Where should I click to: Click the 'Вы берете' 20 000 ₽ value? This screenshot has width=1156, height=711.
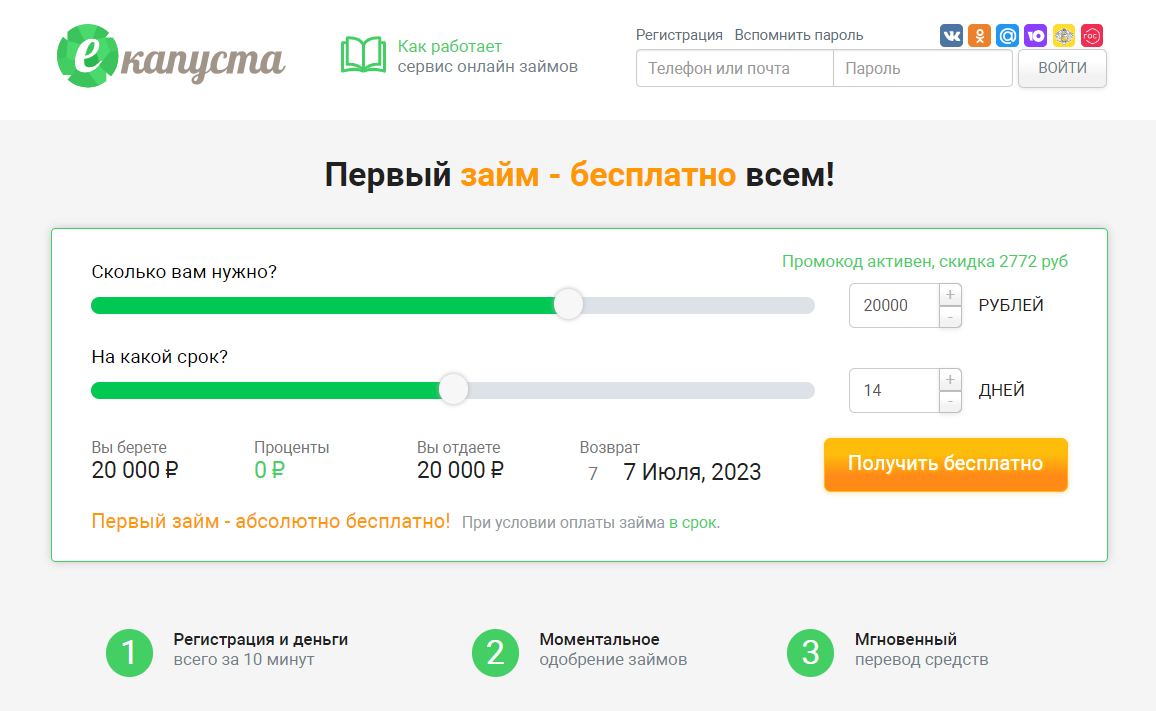click(x=135, y=471)
